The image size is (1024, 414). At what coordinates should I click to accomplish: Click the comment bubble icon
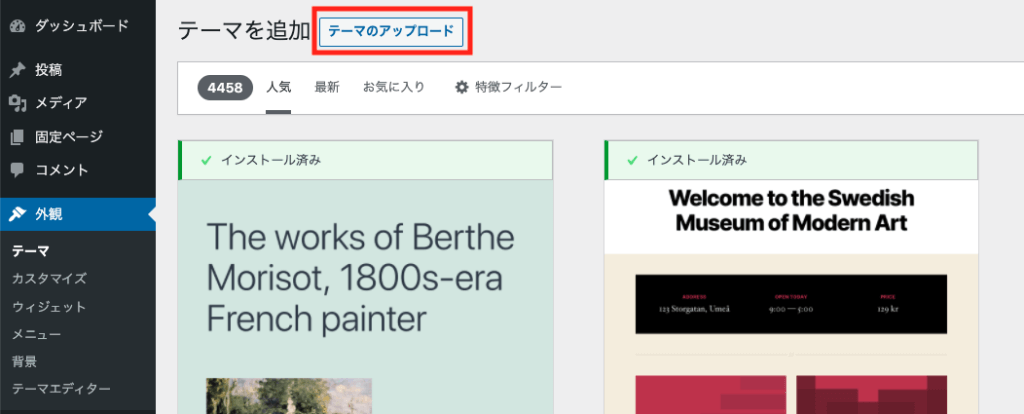(x=17, y=170)
